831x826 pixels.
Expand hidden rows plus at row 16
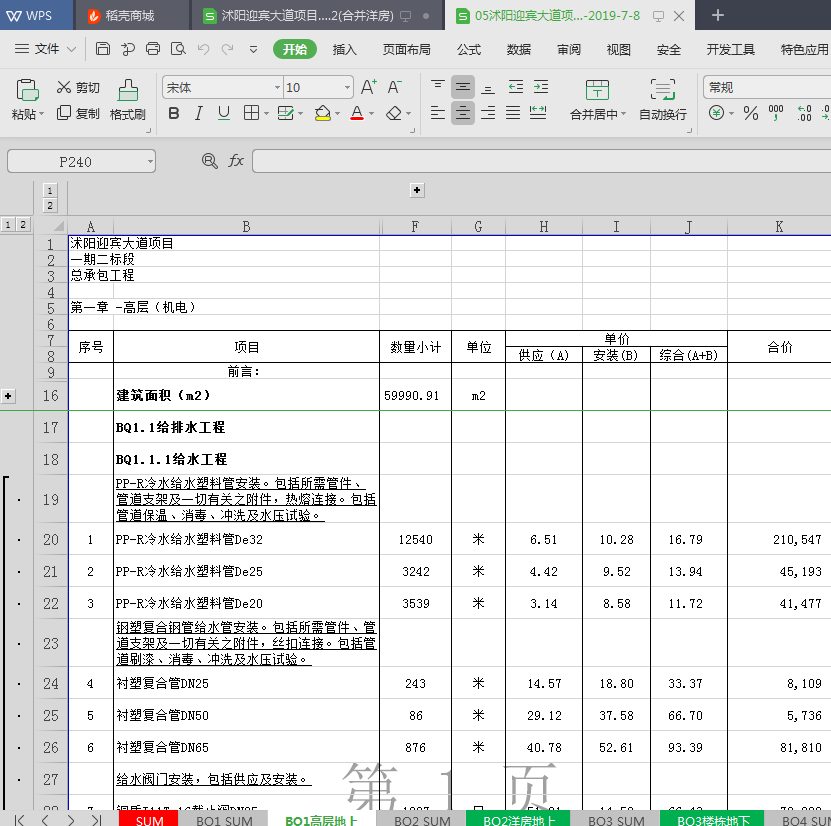coord(8,396)
